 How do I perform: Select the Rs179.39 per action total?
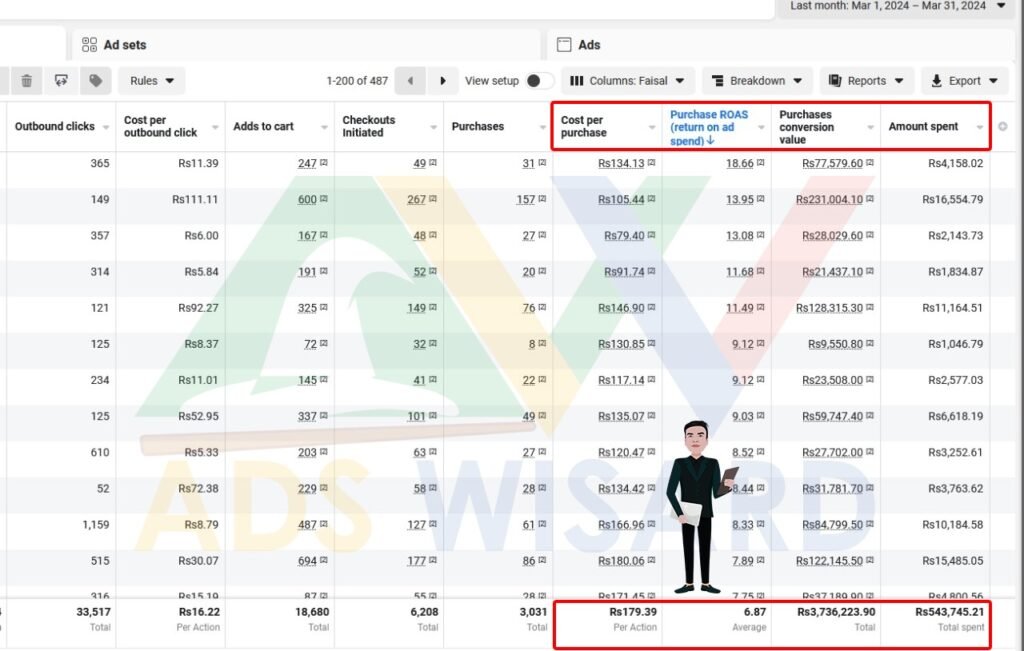[633, 612]
